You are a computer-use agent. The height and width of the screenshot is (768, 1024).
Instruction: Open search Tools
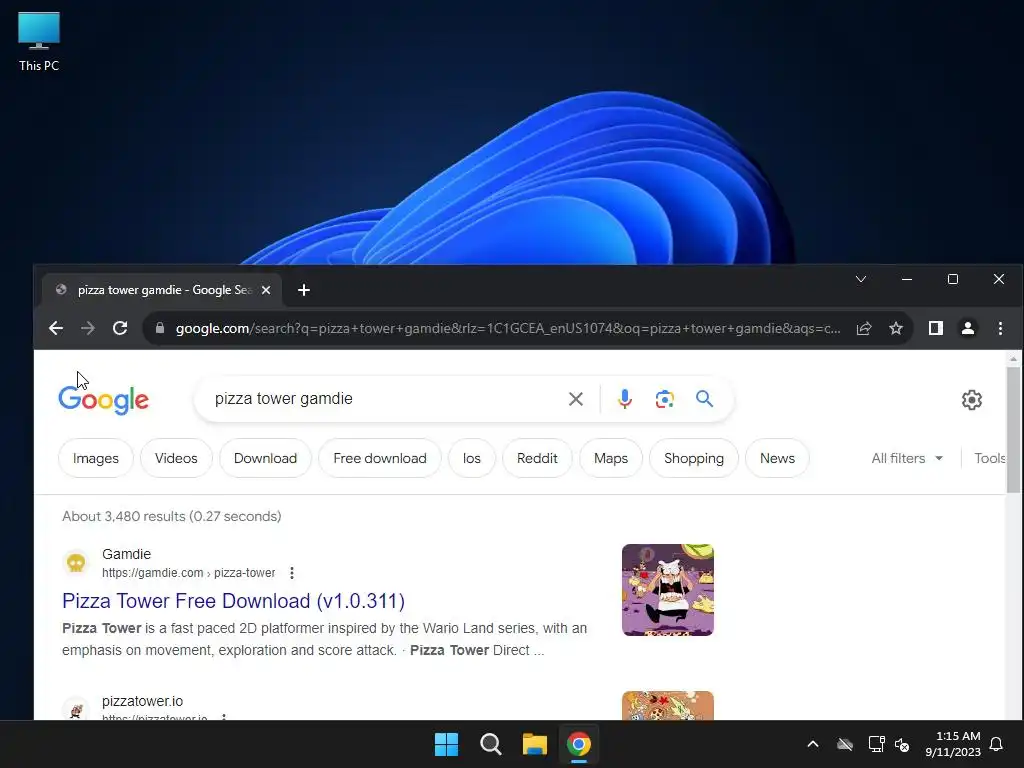tap(989, 458)
